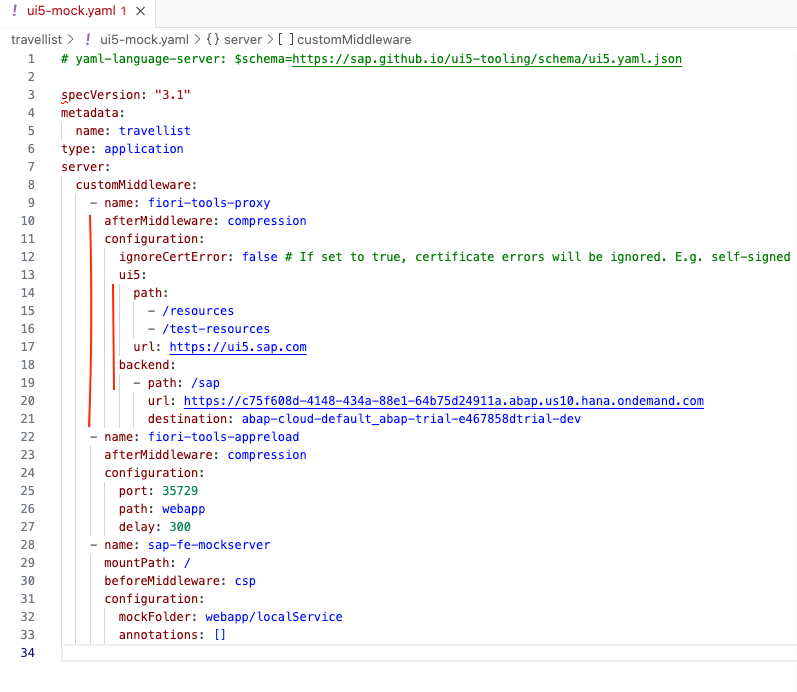The height and width of the screenshot is (692, 797).
Task: Click the server key on line 7
Action: 82,167
